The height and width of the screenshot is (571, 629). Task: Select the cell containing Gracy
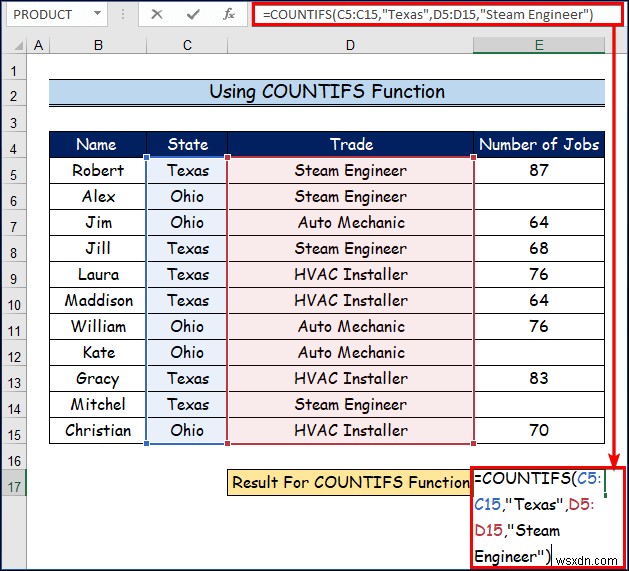point(97,378)
